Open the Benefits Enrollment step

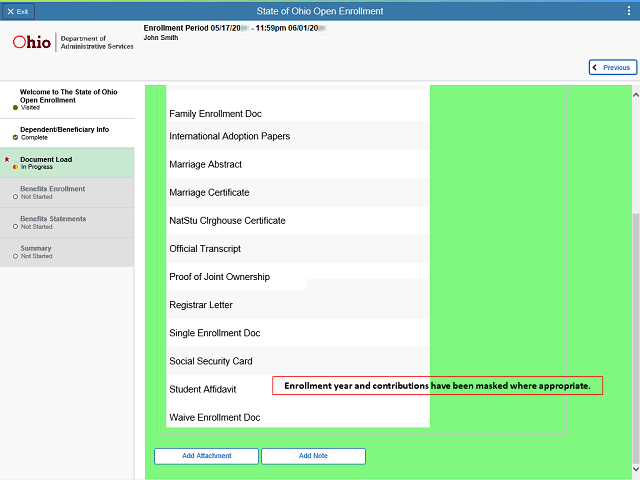[x=67, y=192]
